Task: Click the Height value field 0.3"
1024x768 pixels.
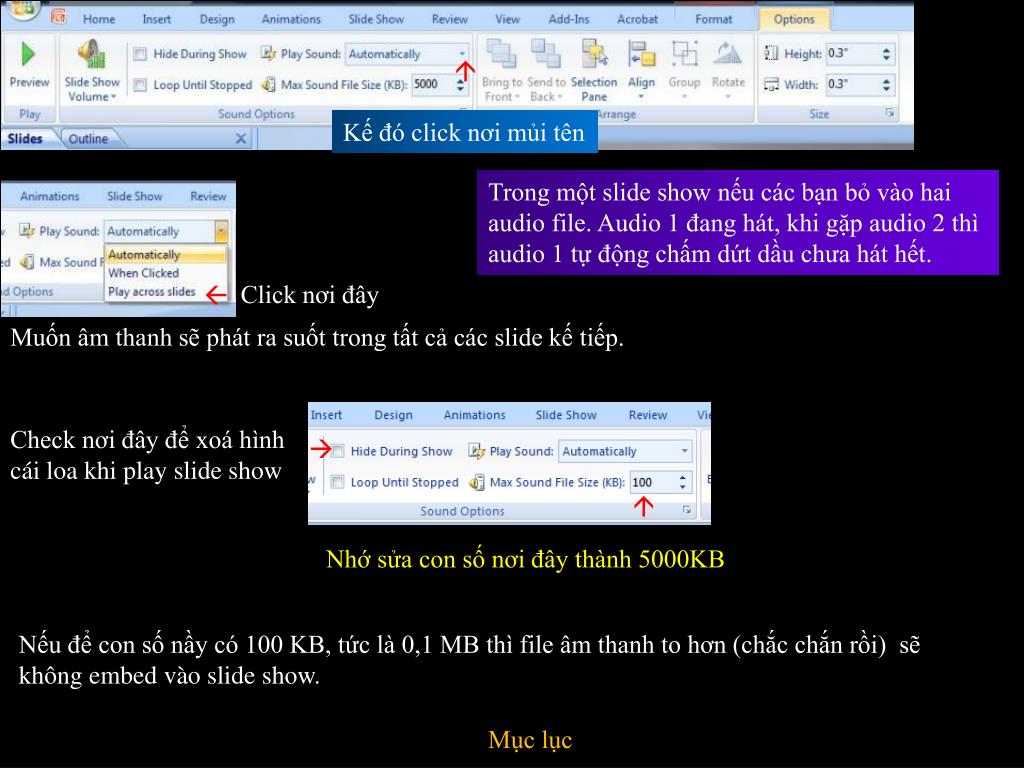Action: [853, 54]
